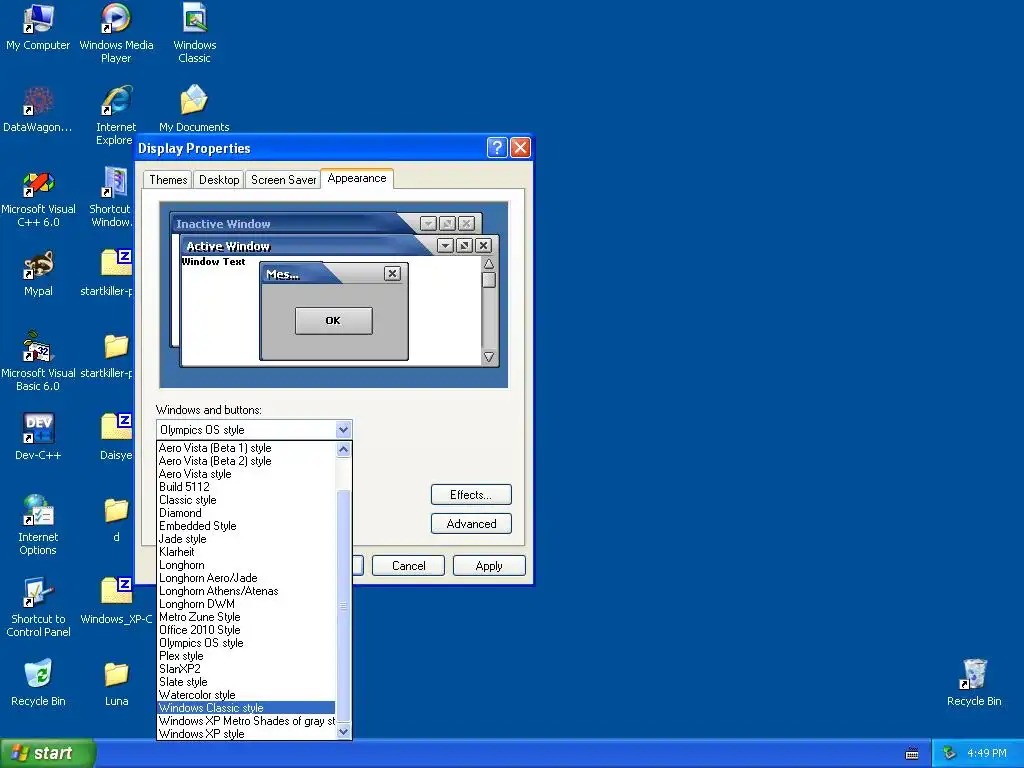
Task: Click the OK button in preview message box
Action: pyautogui.click(x=333, y=321)
